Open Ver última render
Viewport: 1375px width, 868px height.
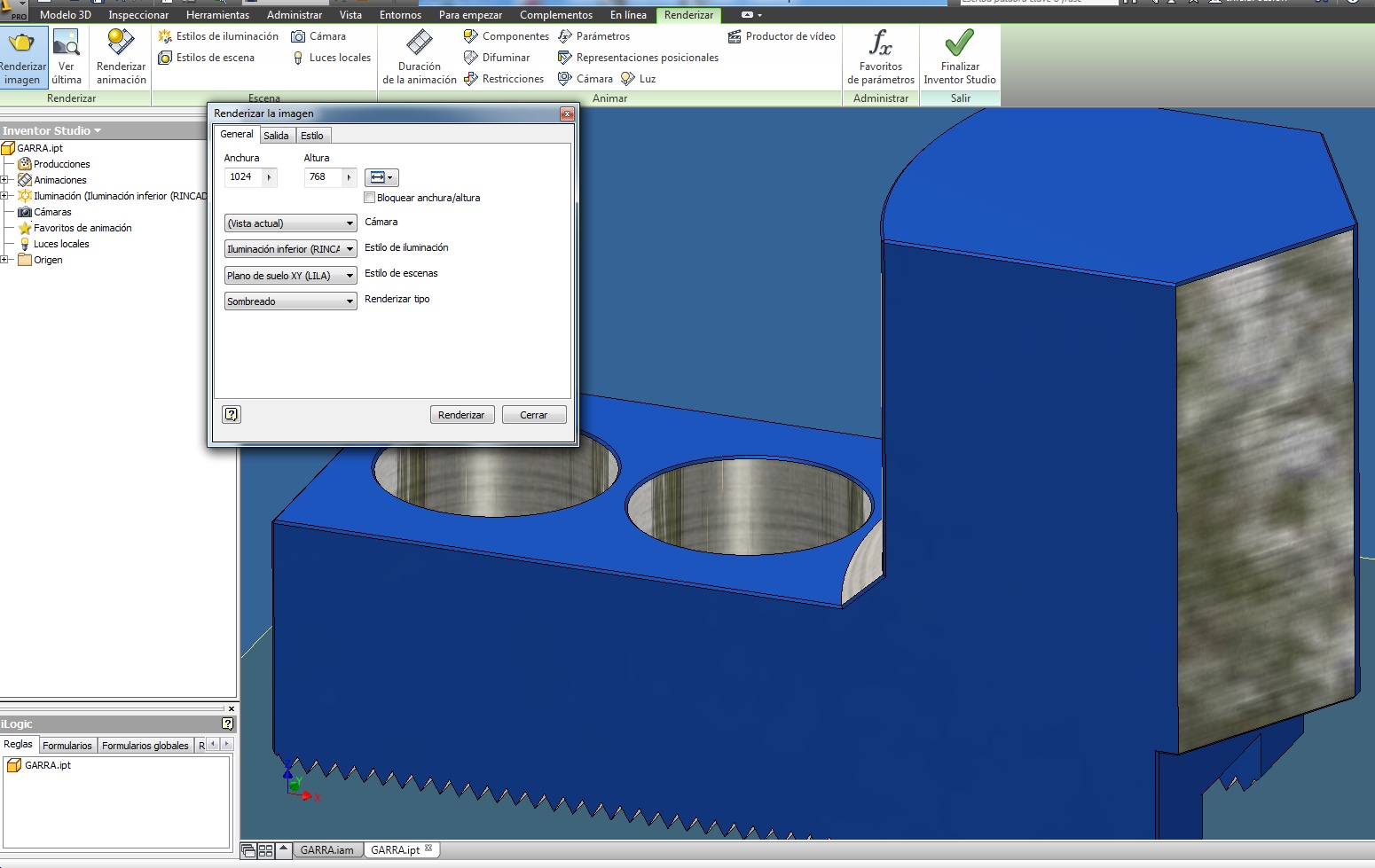pos(67,57)
